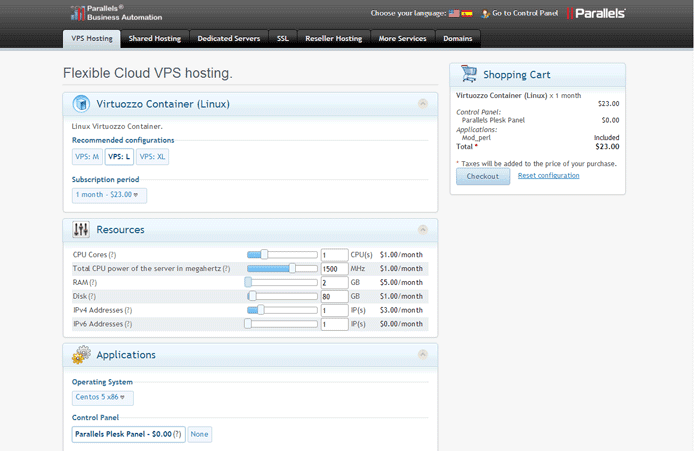Select None for Control Panel
Screen dimensions: 694x451
pos(200,434)
